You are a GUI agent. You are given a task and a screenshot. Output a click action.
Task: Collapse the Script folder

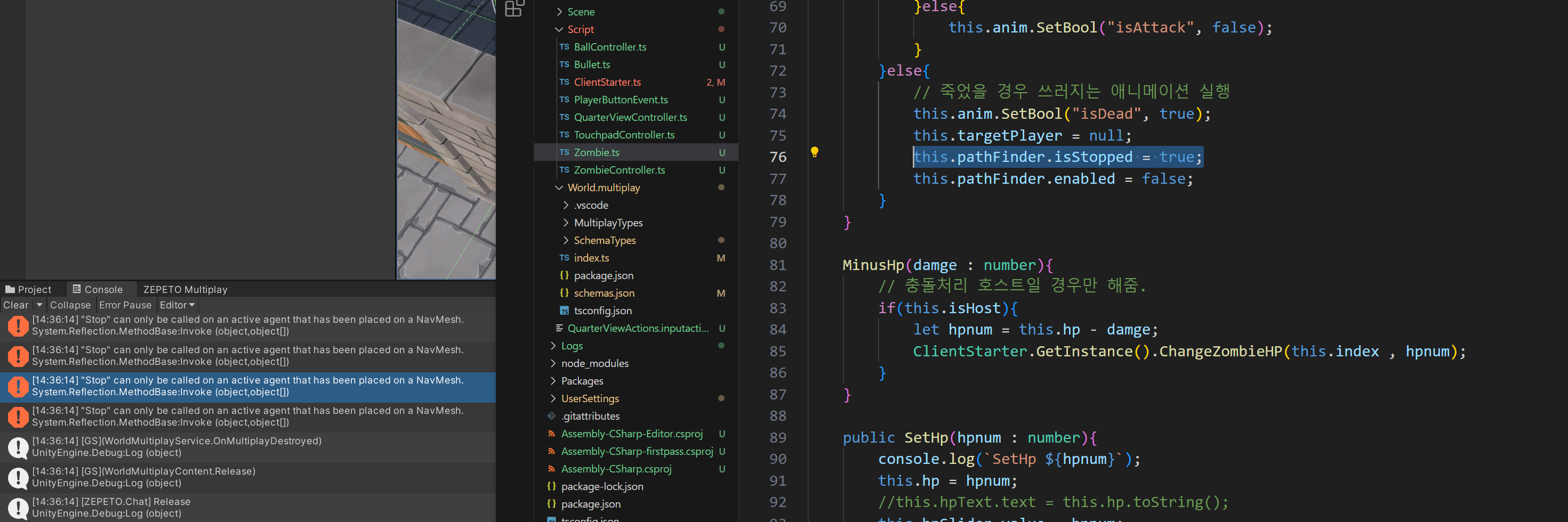coord(559,30)
